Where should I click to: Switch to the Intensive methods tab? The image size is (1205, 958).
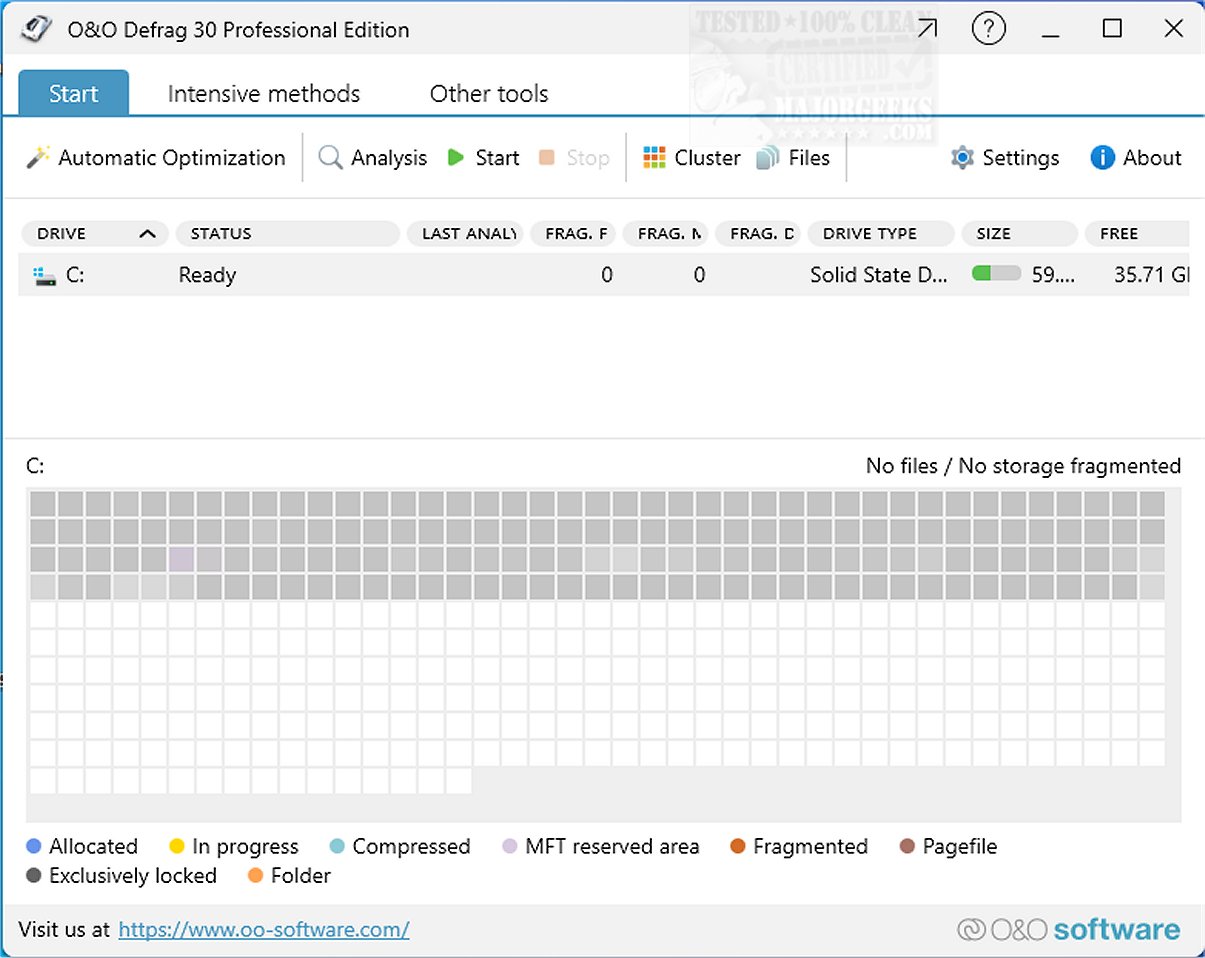click(264, 94)
